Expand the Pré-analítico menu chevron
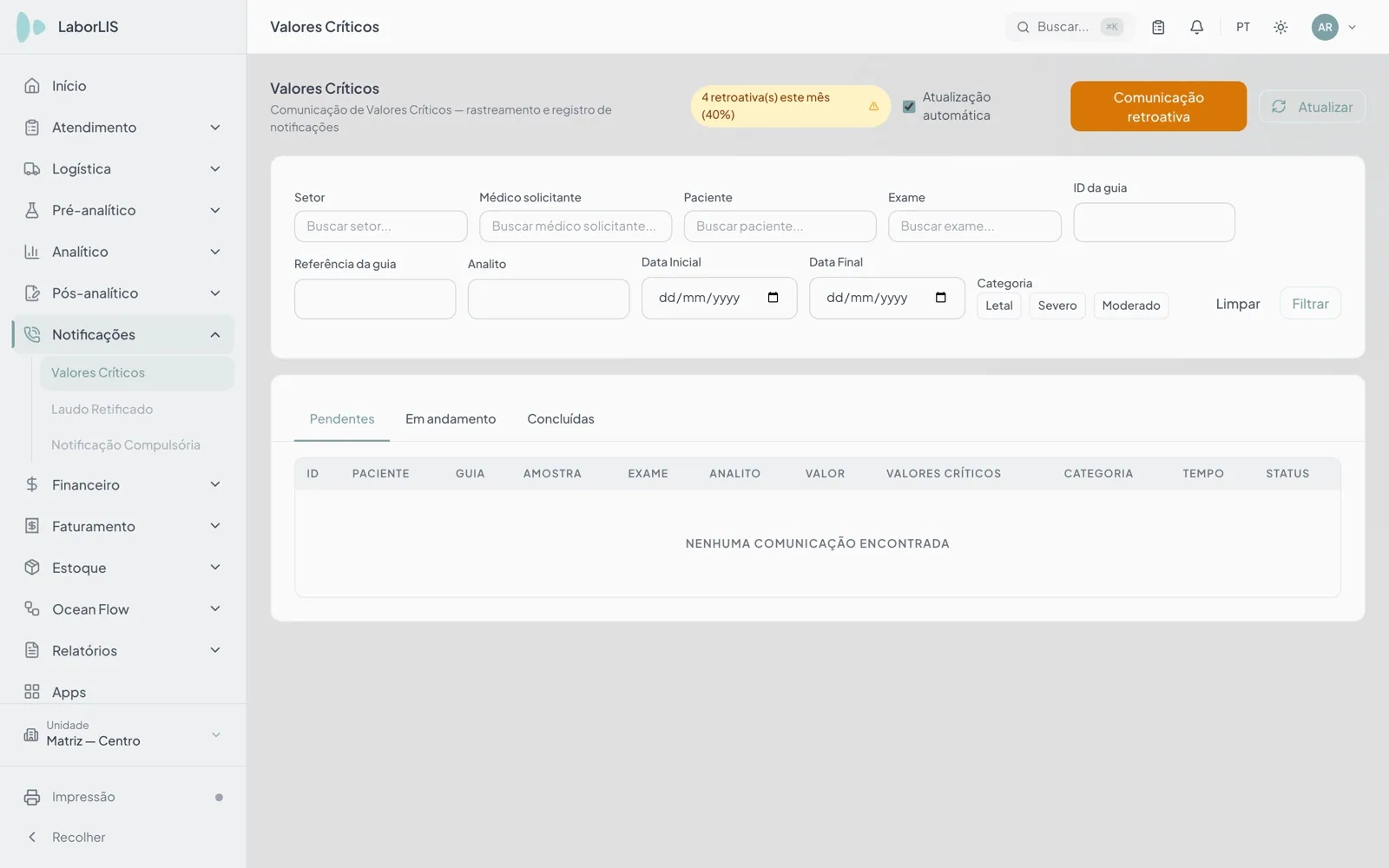 coord(215,210)
